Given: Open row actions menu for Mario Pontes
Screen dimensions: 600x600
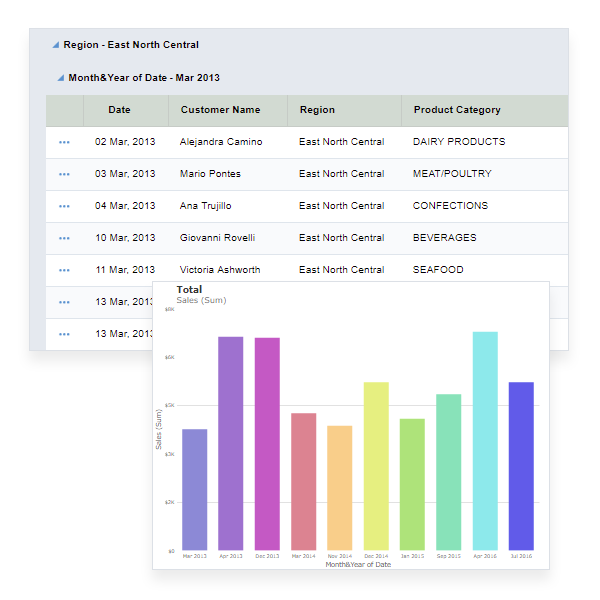Looking at the screenshot, I should tap(64, 174).
